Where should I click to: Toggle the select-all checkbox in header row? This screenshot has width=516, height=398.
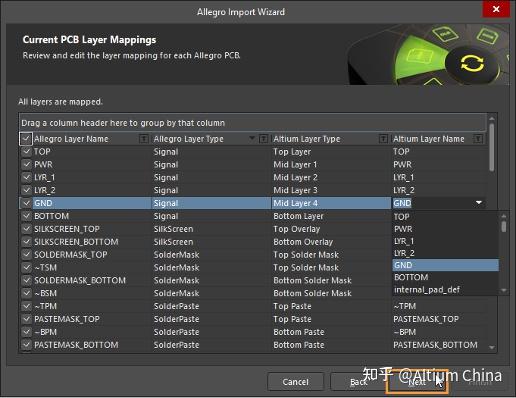tap(26, 139)
